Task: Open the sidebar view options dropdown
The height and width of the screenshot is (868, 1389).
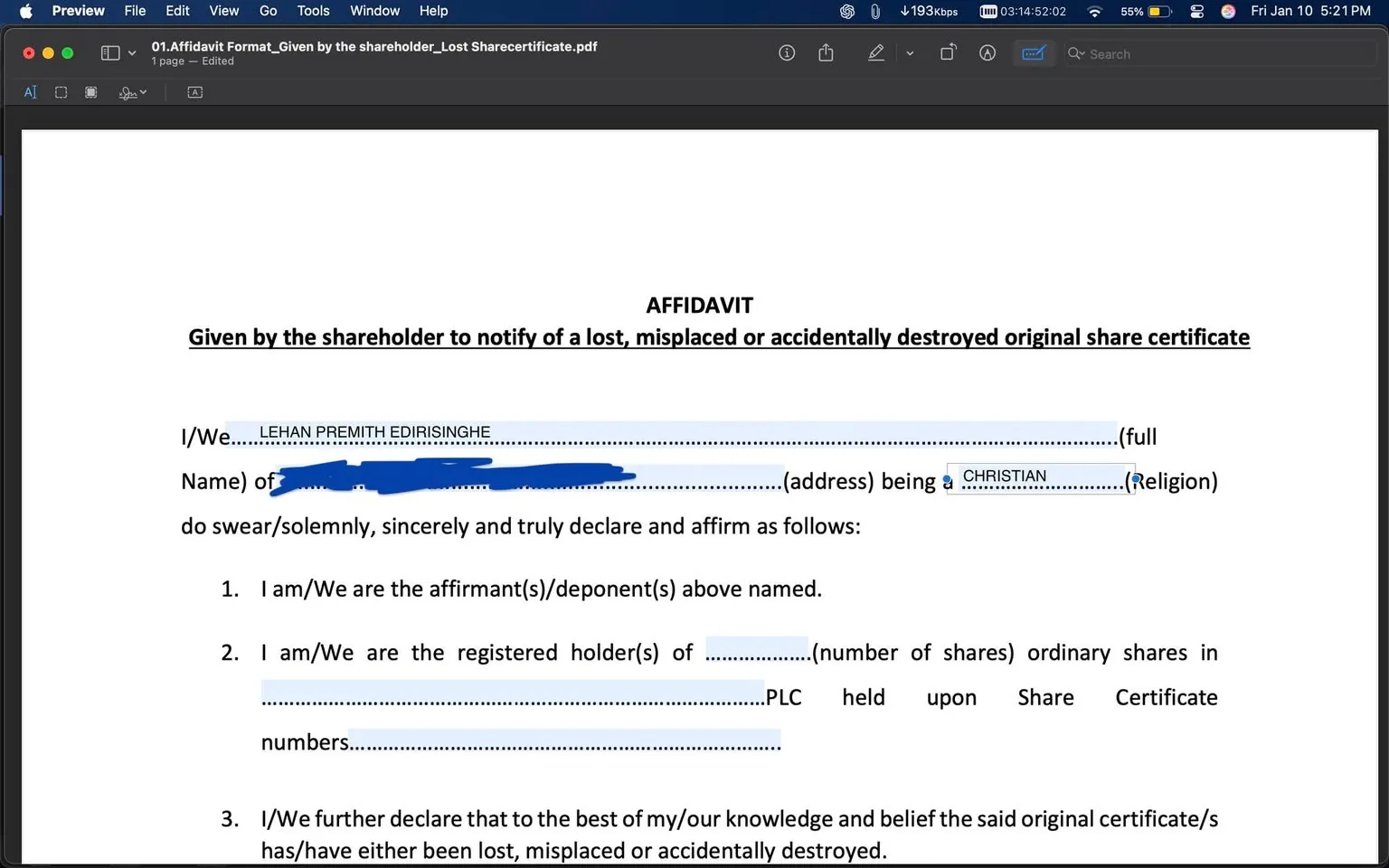Action: point(131,52)
